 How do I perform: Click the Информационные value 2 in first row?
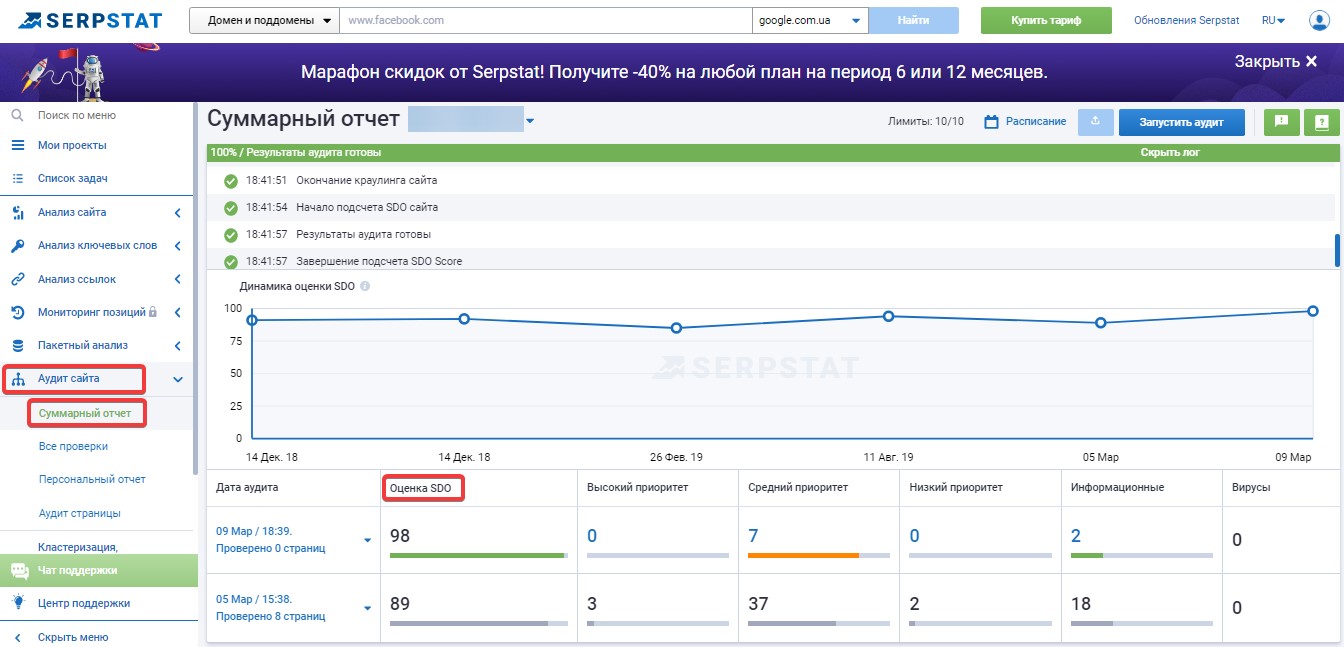(x=1076, y=536)
